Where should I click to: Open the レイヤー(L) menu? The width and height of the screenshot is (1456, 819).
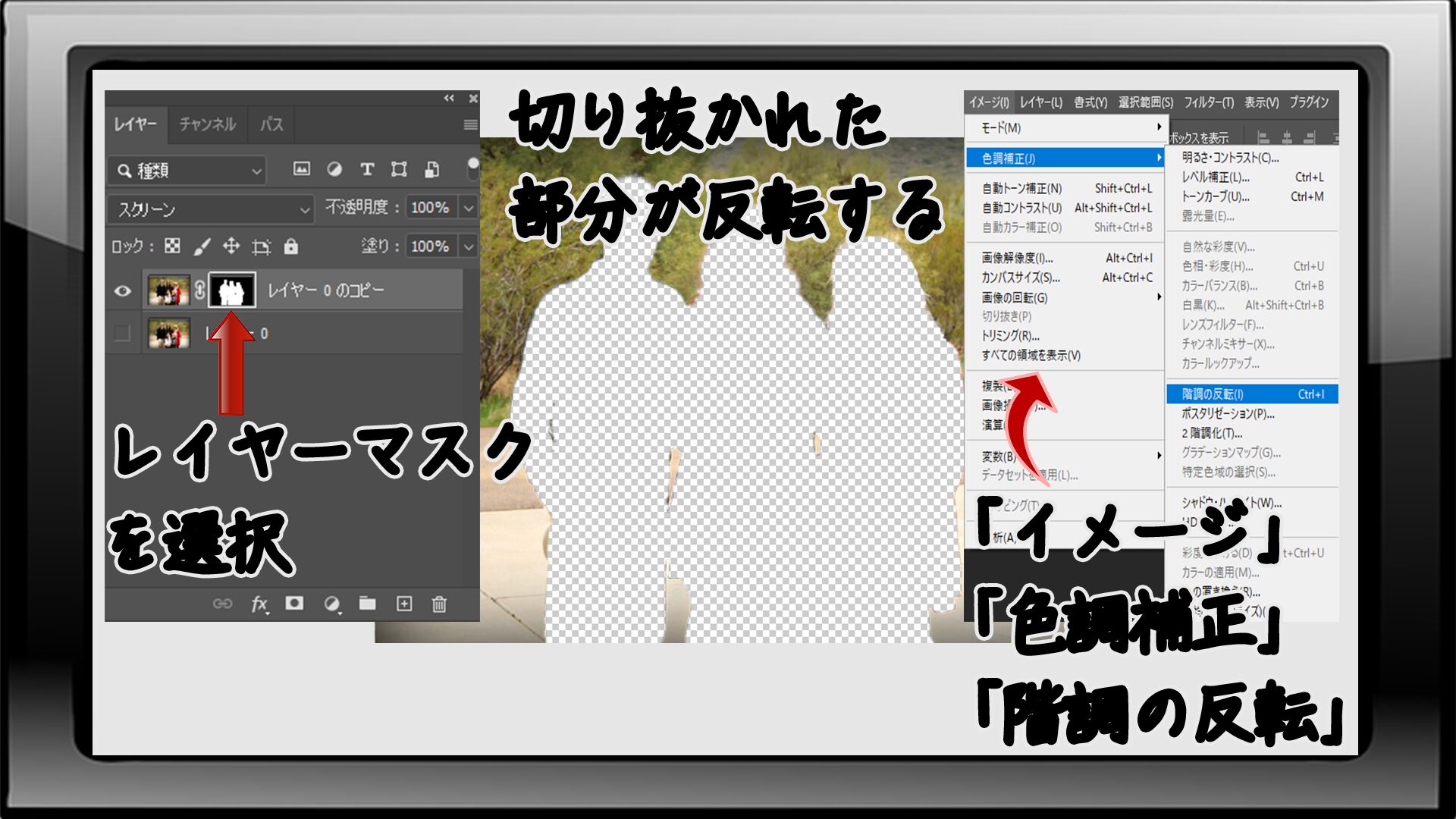point(1040,102)
